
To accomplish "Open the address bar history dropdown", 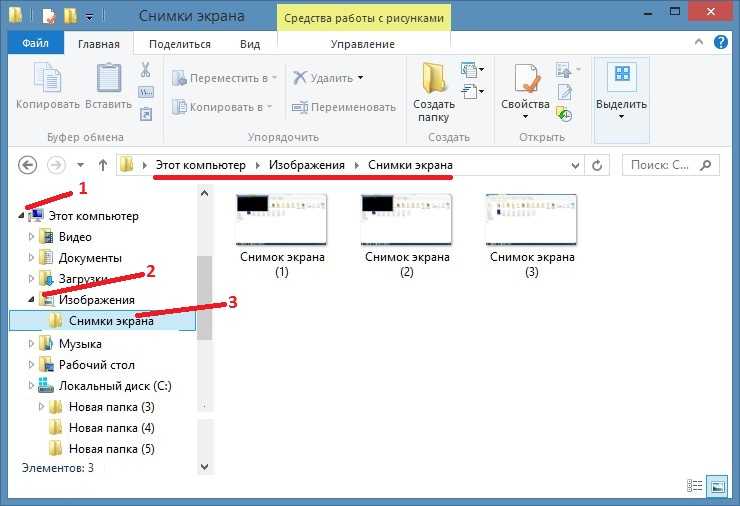I will [x=575, y=165].
